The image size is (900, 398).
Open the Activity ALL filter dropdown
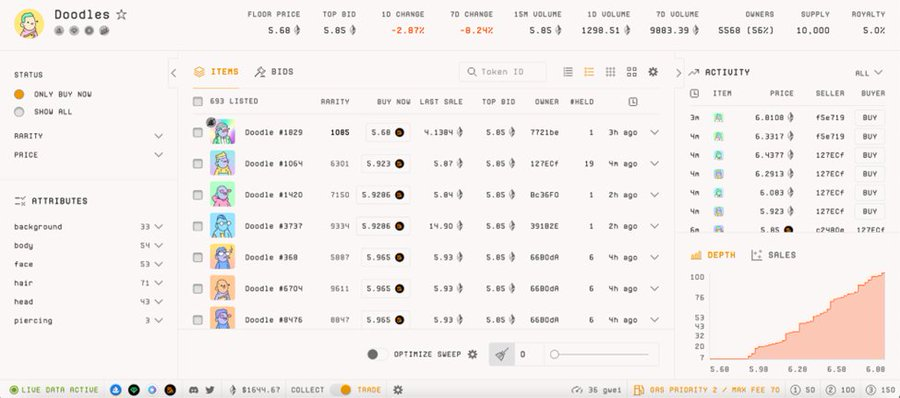tap(868, 73)
